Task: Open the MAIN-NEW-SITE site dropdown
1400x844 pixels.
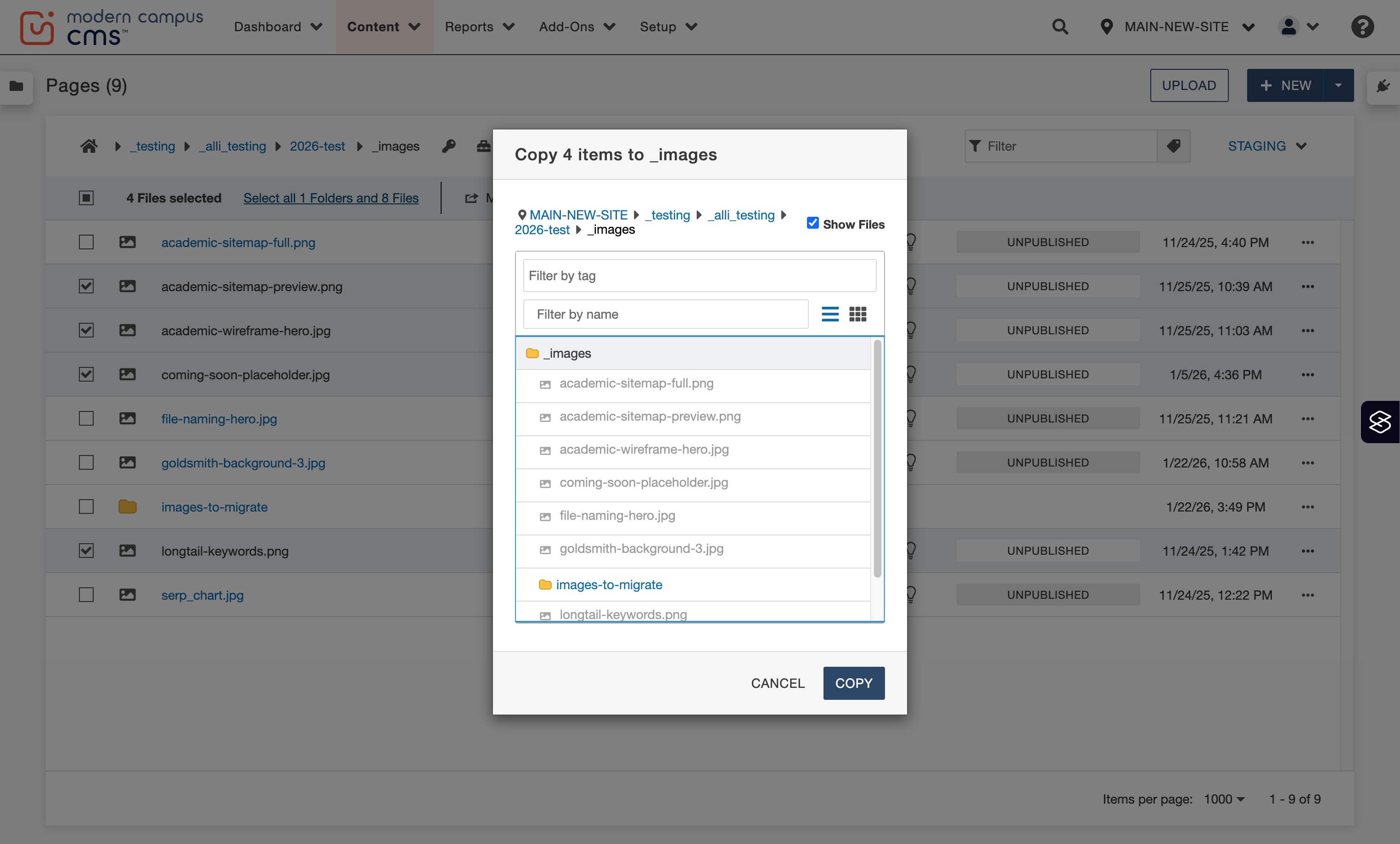Action: pos(1177,27)
